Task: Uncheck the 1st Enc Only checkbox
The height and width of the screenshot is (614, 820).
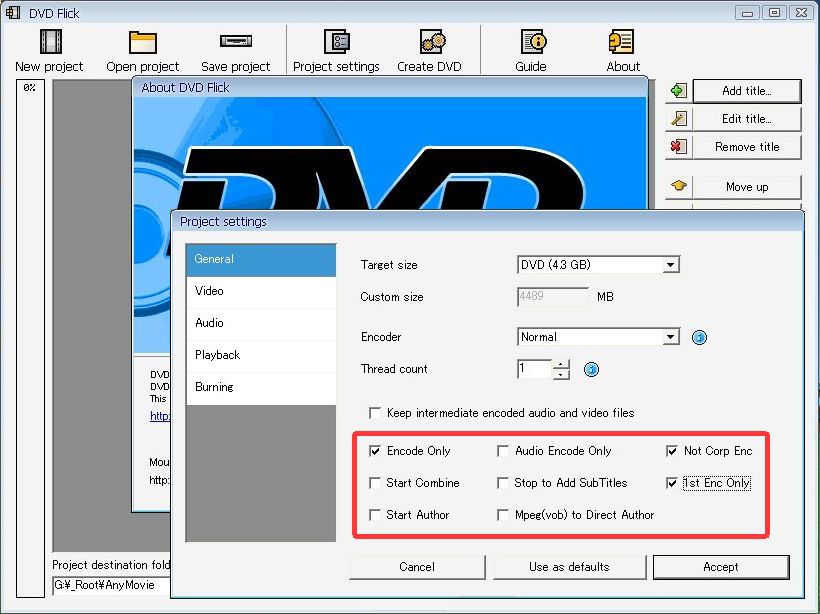Action: click(672, 483)
